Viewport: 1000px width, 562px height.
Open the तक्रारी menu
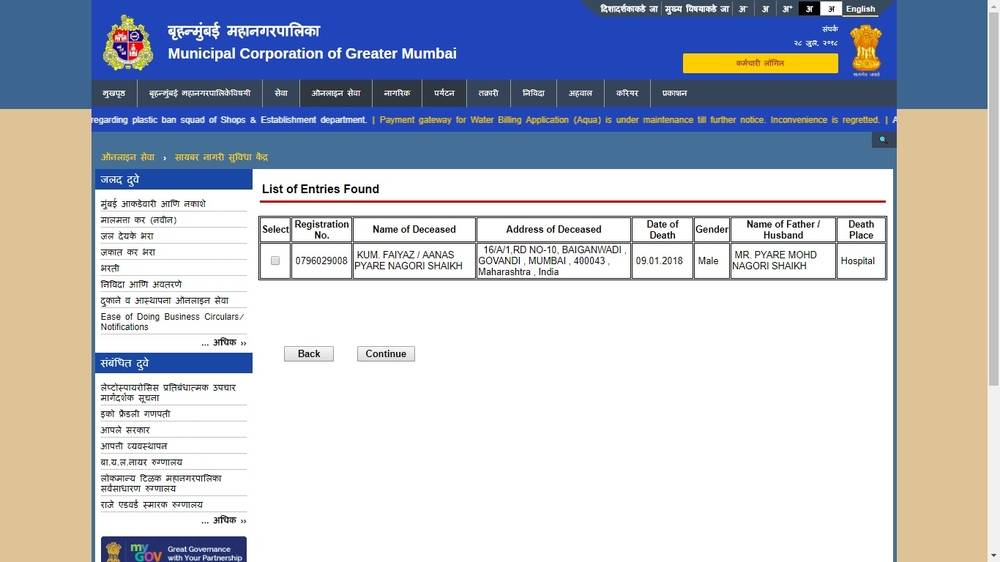[488, 93]
